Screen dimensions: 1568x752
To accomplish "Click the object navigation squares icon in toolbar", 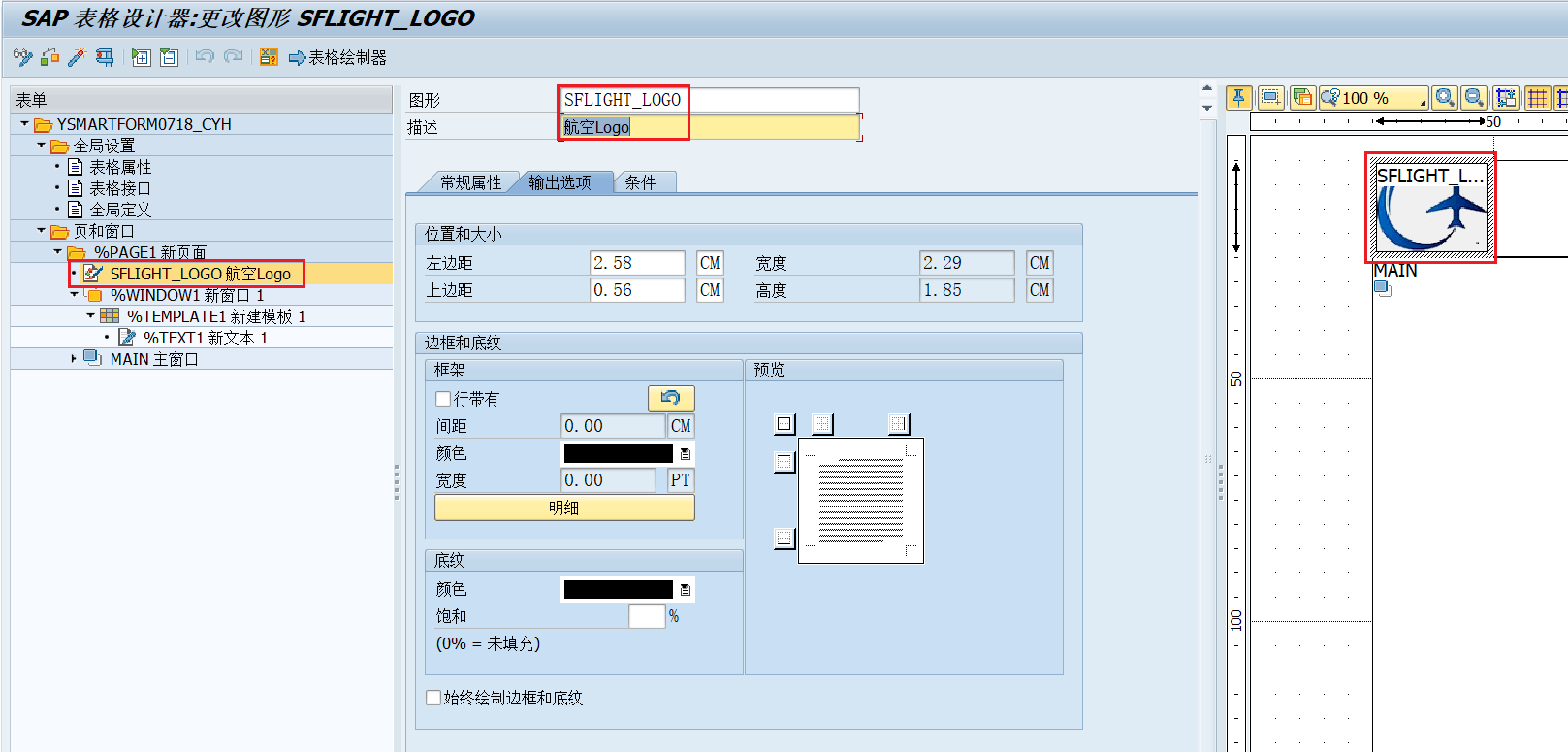I will coord(50,57).
